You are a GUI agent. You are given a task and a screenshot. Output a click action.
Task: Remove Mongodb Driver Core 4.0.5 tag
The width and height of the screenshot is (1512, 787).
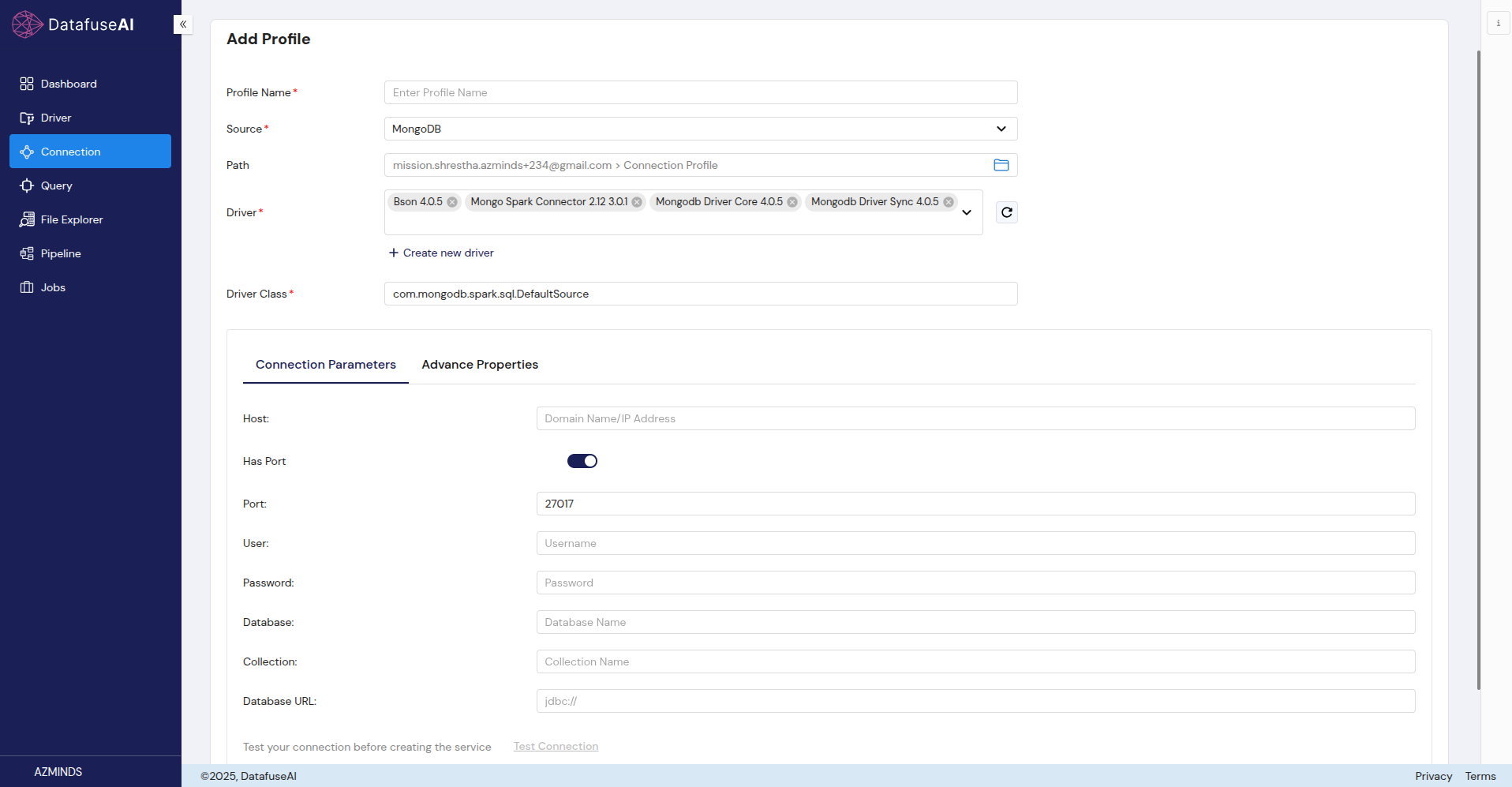(792, 202)
